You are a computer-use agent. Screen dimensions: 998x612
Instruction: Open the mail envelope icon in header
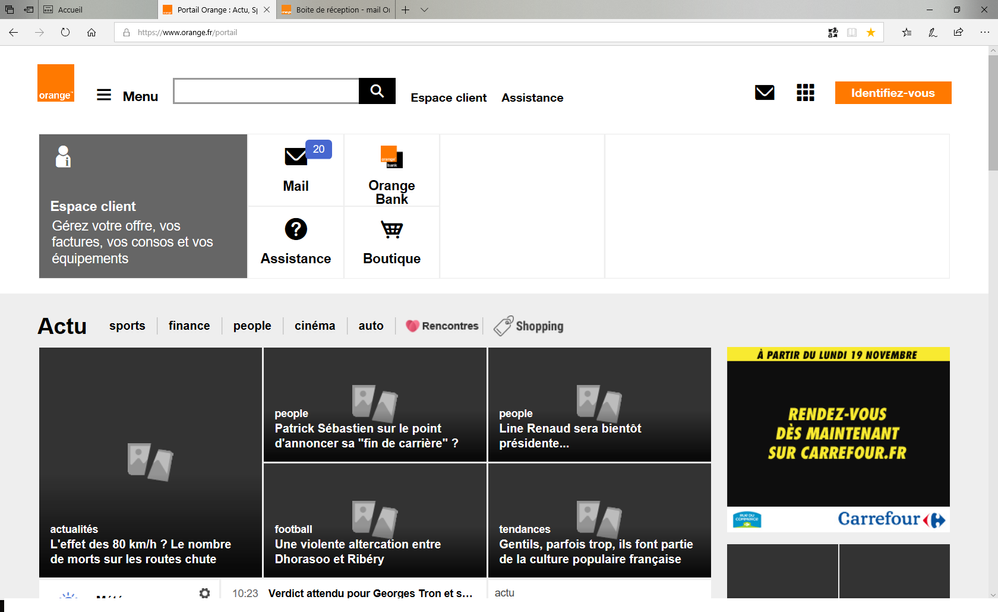764,93
